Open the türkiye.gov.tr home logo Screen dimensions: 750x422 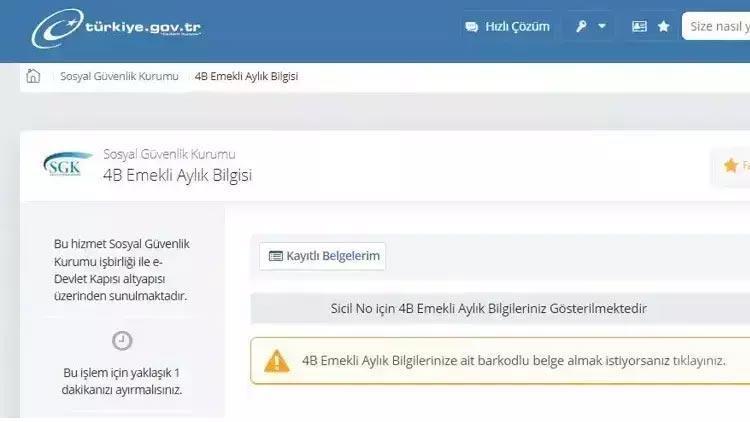117,28
